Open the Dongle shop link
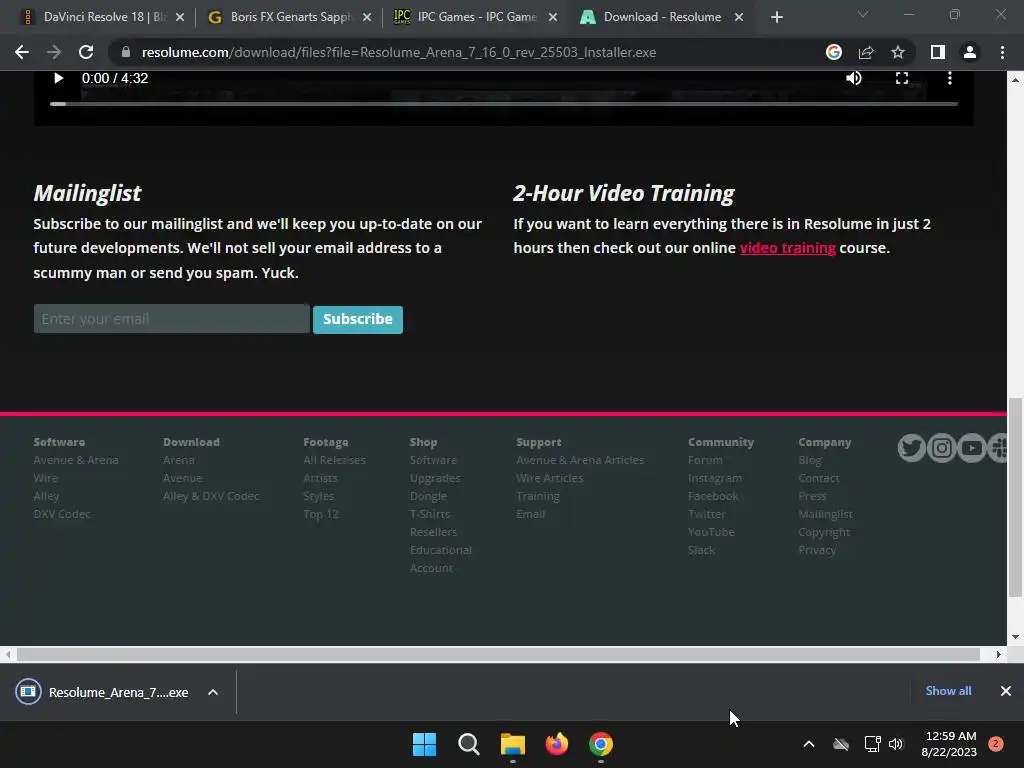Viewport: 1024px width, 768px height. [x=428, y=496]
